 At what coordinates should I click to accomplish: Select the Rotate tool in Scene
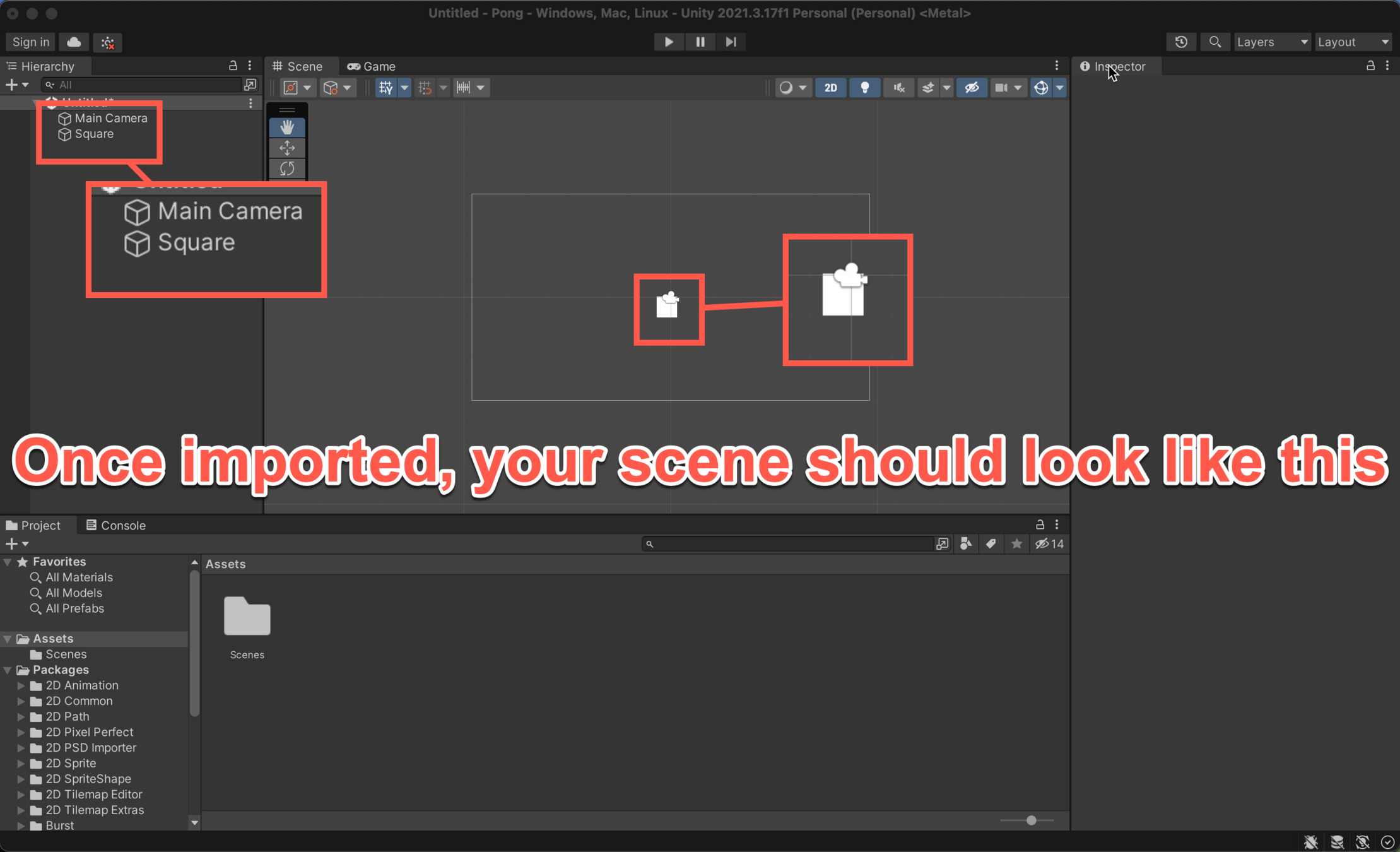[287, 169]
